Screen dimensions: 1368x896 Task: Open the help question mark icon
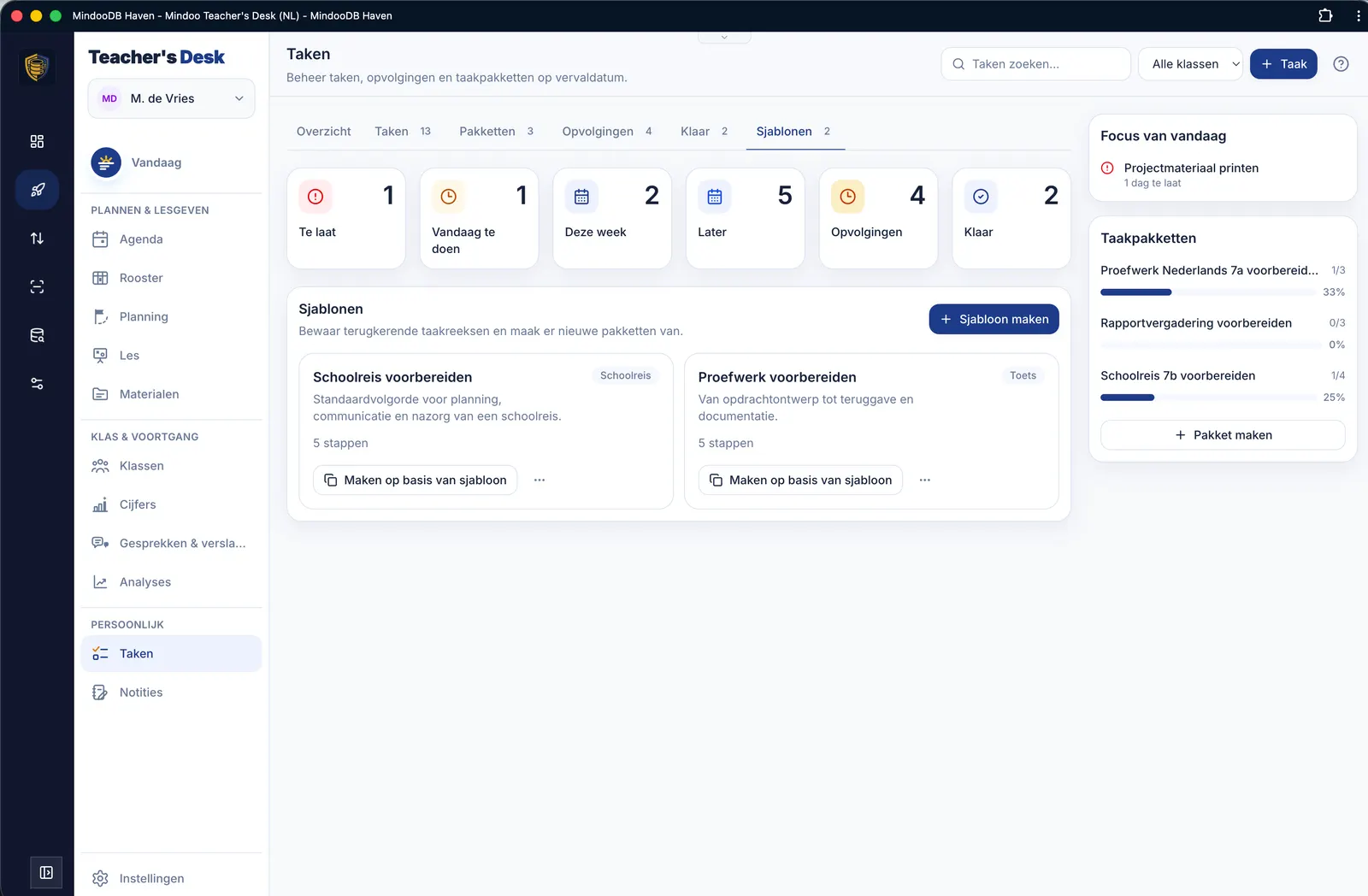click(1341, 64)
